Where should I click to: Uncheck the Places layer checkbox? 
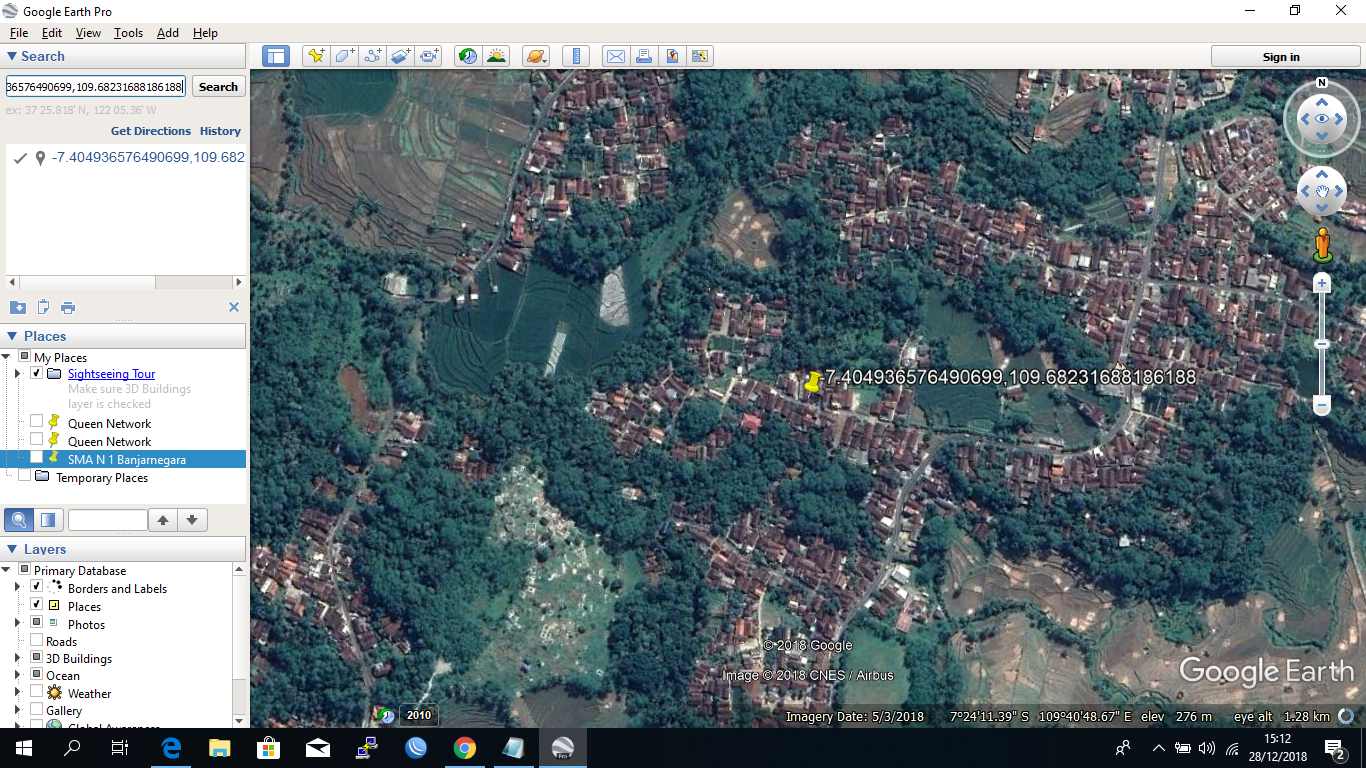click(37, 605)
